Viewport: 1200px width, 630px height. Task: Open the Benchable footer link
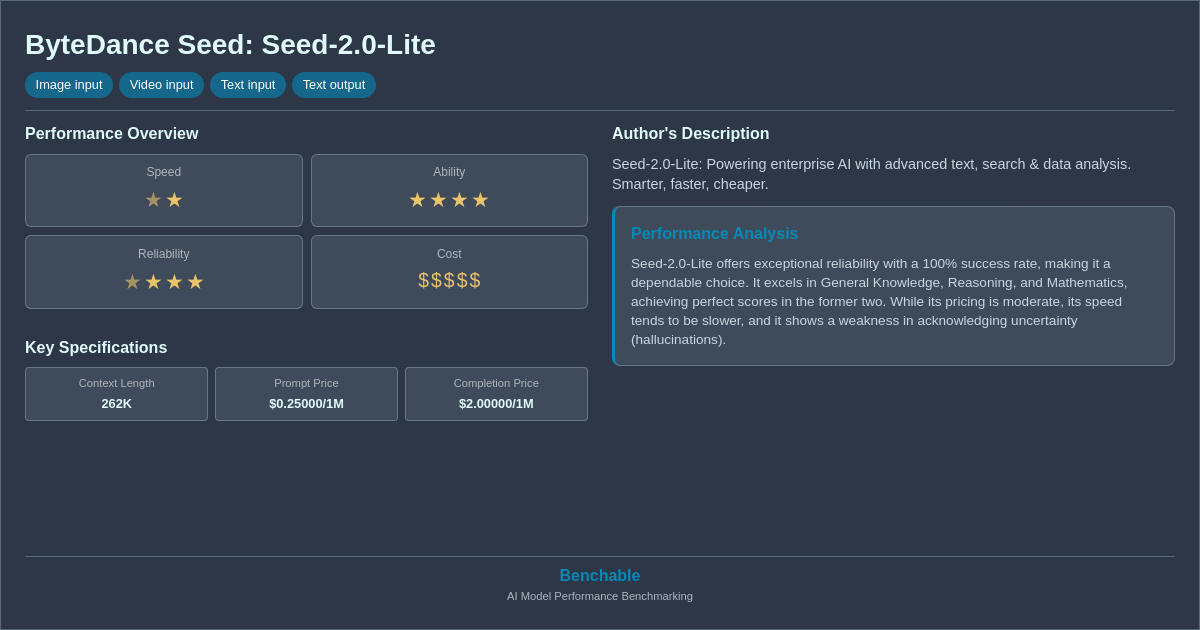click(x=600, y=576)
